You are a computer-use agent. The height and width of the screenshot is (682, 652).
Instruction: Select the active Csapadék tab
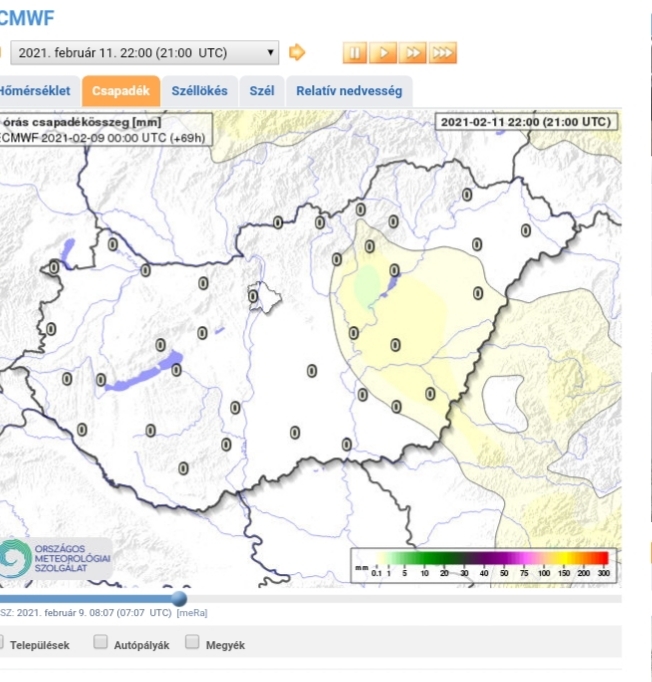[x=120, y=91]
